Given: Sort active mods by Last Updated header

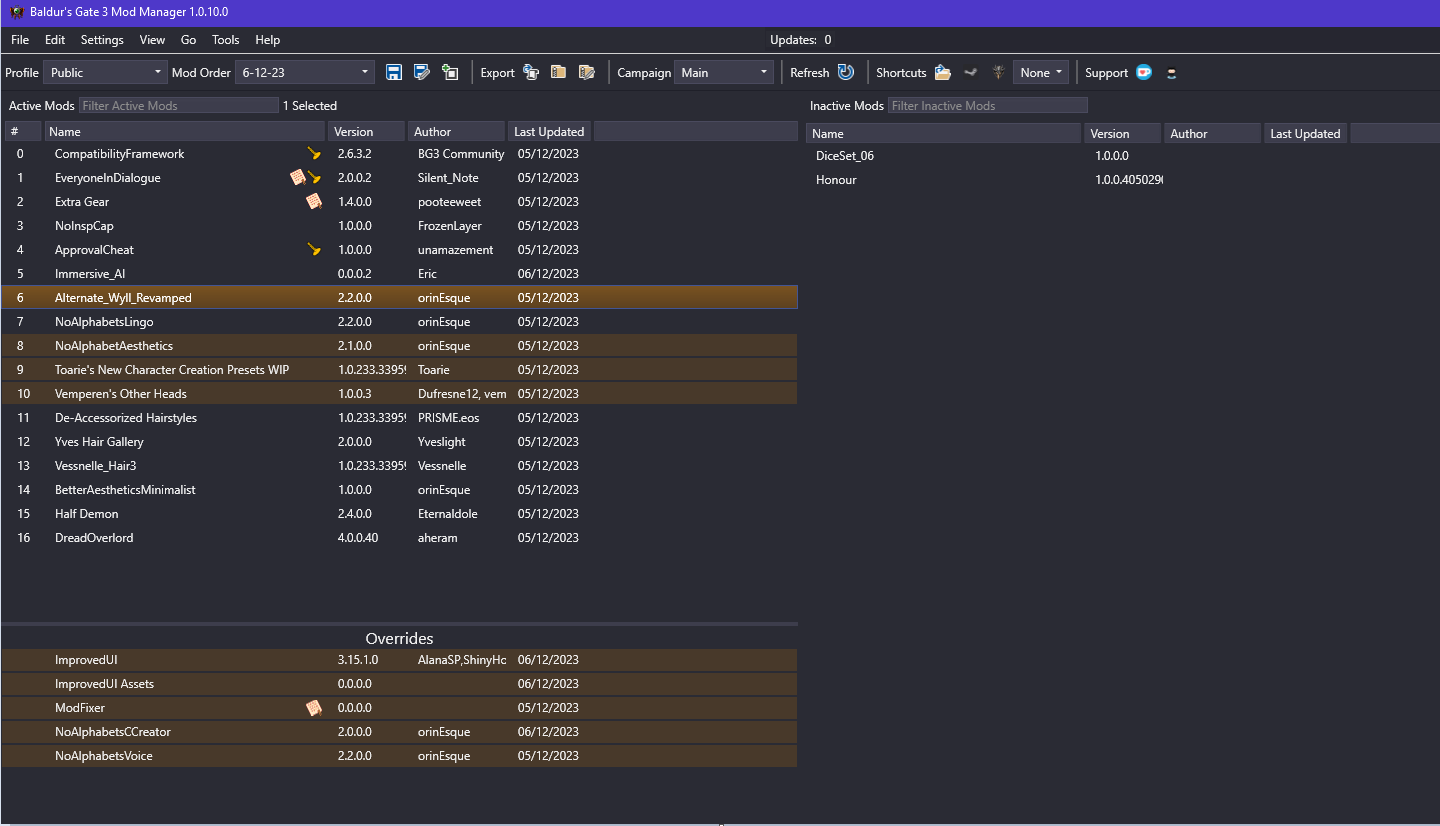Looking at the screenshot, I should point(549,132).
